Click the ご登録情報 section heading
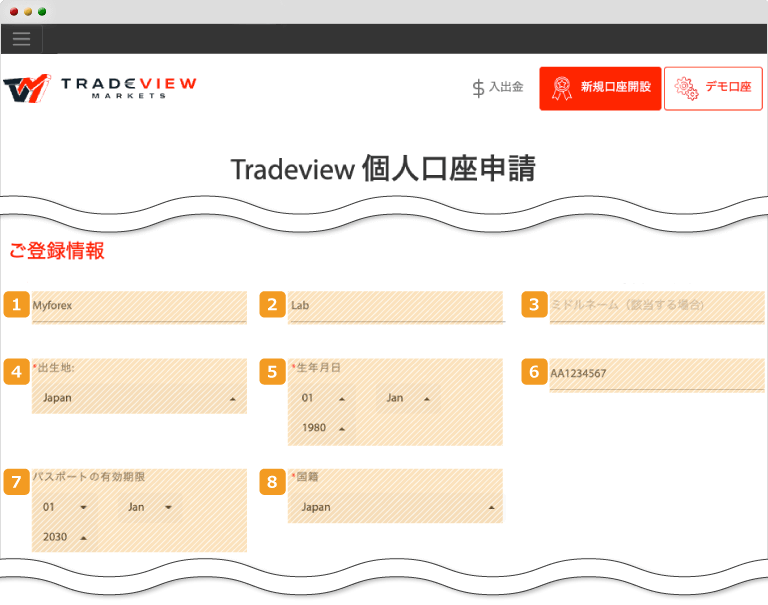The width and height of the screenshot is (768, 605). coord(57,250)
